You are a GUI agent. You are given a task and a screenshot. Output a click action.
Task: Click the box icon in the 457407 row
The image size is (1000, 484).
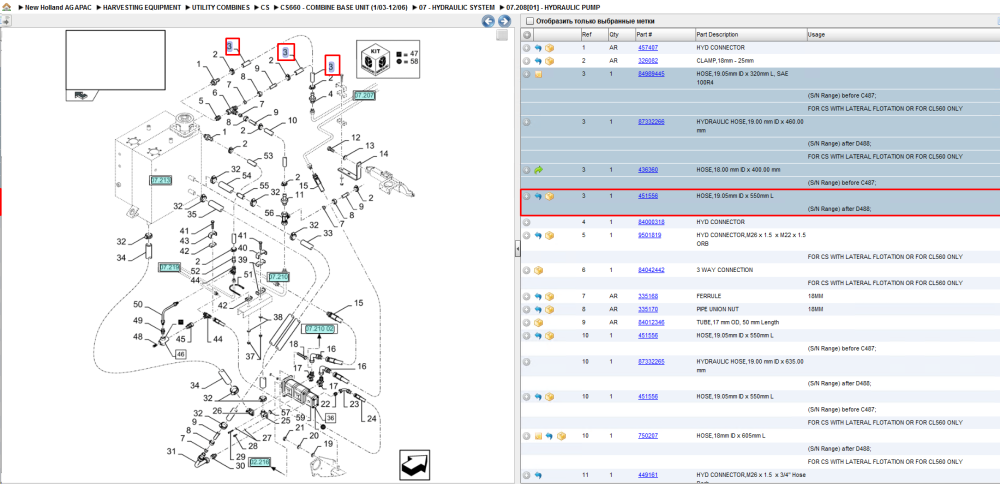pyautogui.click(x=549, y=48)
